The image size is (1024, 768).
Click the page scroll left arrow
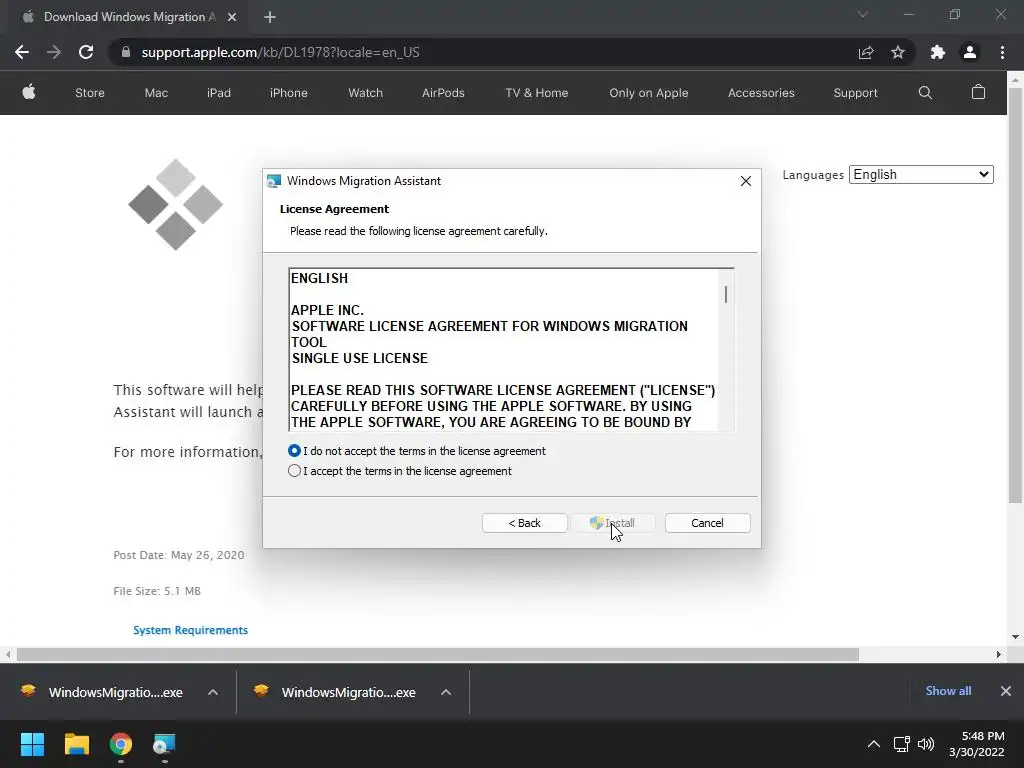[8, 654]
